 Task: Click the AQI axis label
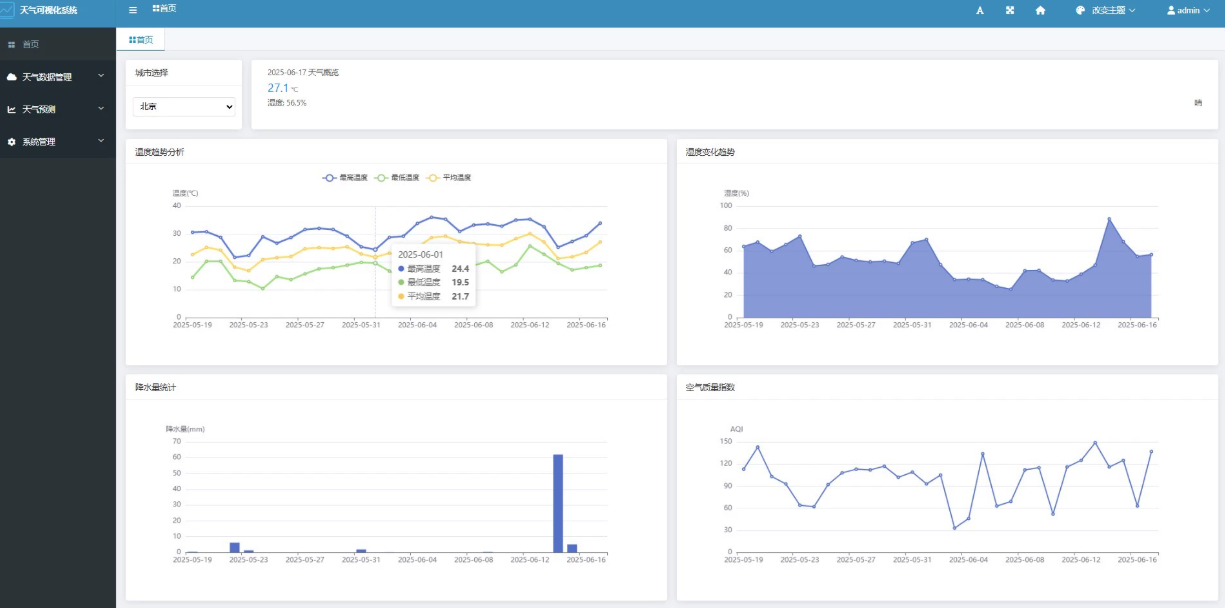(x=737, y=429)
